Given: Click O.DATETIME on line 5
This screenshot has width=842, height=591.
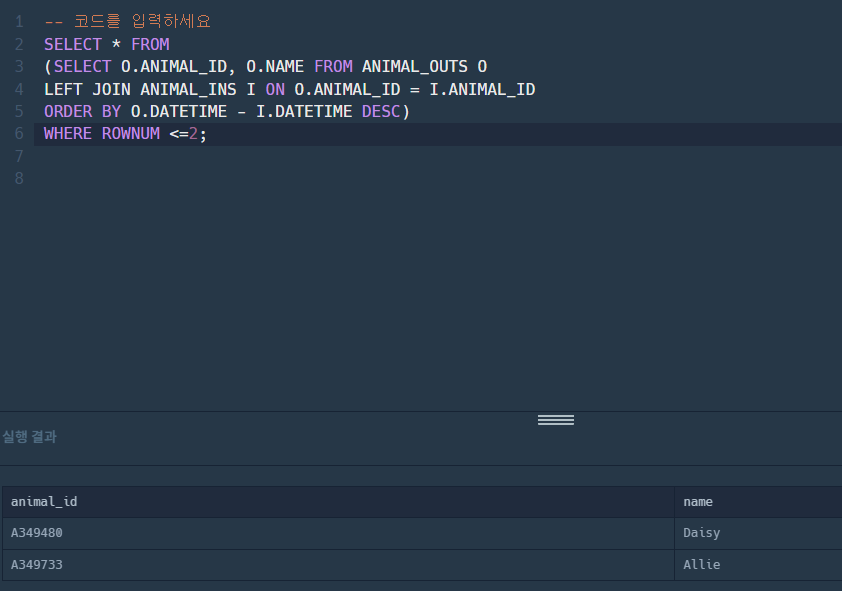Looking at the screenshot, I should click(179, 111).
